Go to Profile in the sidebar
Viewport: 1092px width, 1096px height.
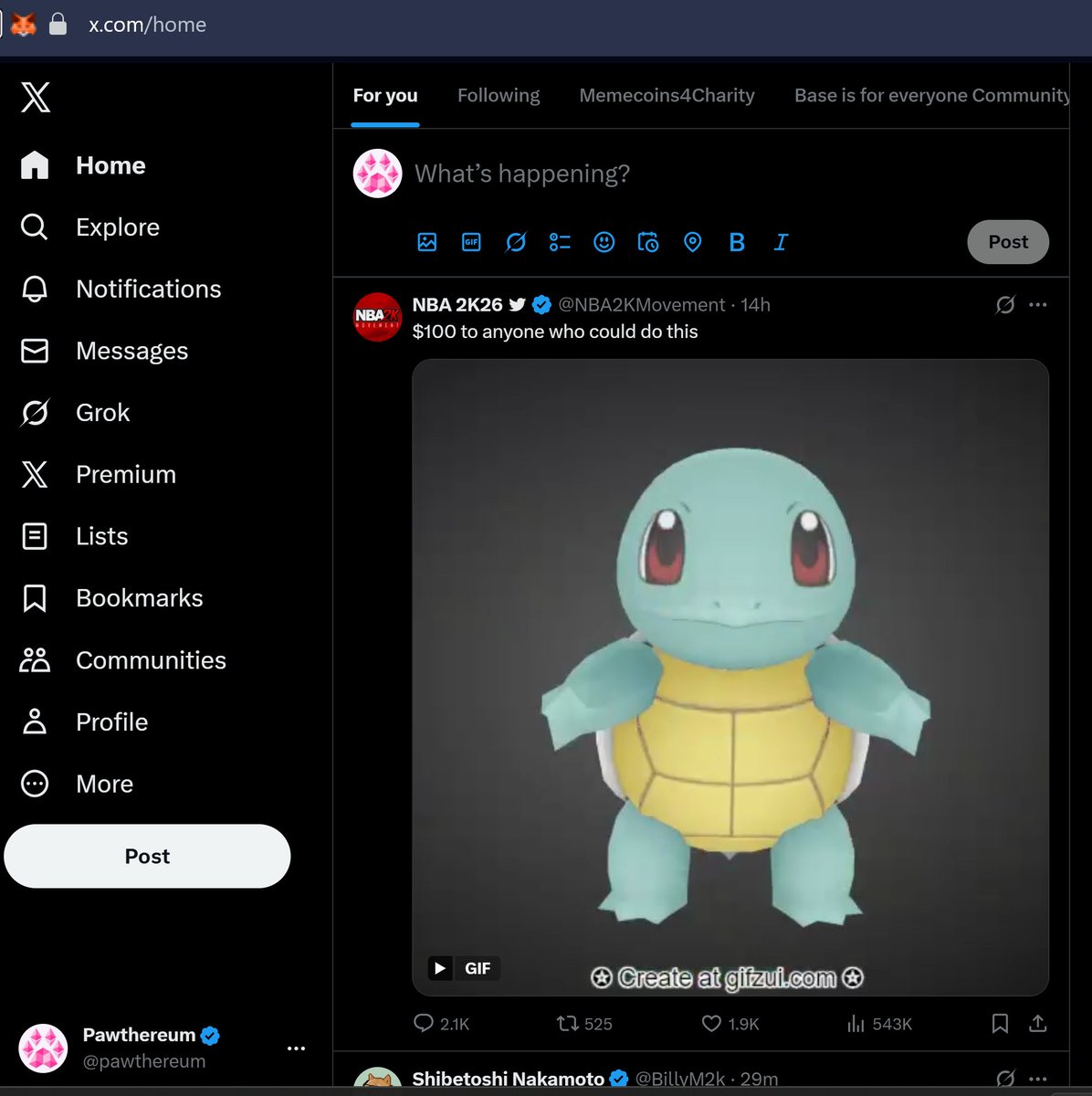83,722
